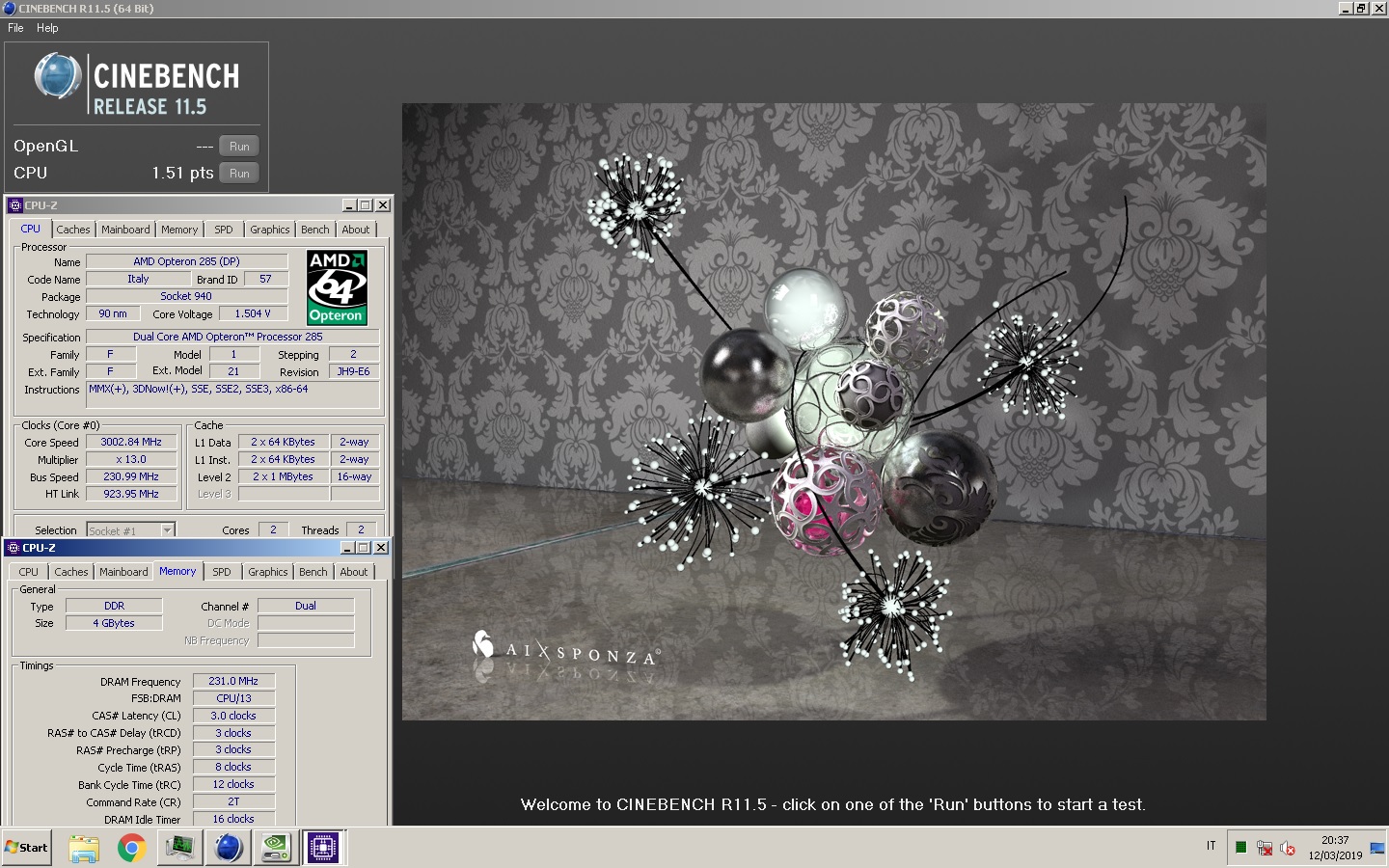Click the Bank Cycle Time 12 clocks

(233, 784)
